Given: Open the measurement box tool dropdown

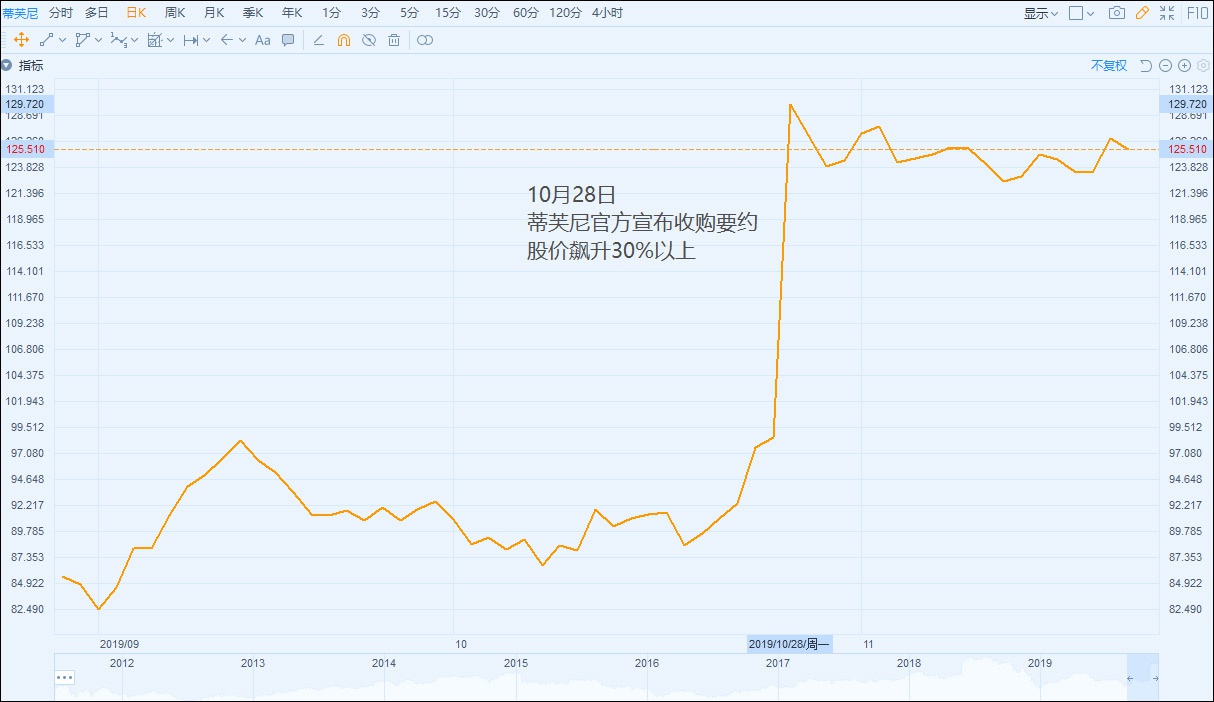Looking at the screenshot, I should coord(170,40).
